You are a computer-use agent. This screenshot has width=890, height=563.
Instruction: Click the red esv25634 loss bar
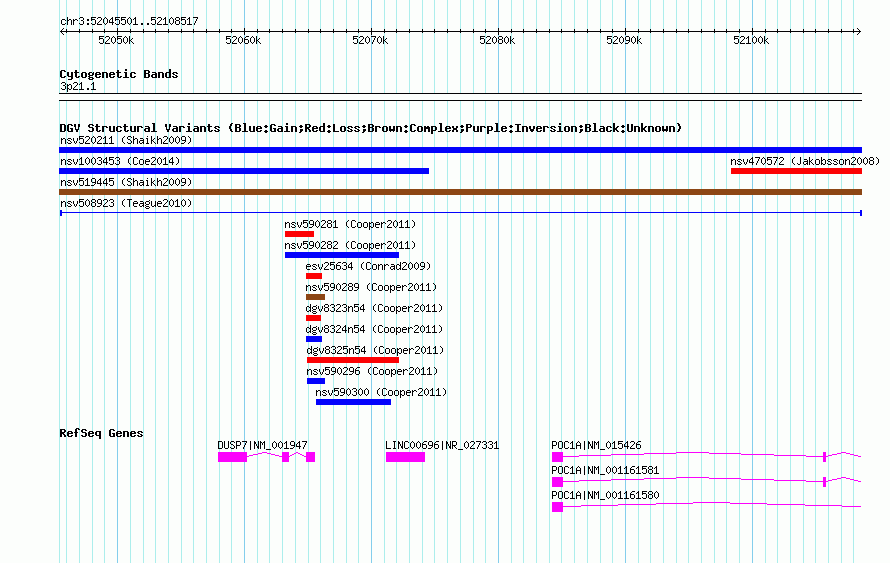click(x=314, y=276)
